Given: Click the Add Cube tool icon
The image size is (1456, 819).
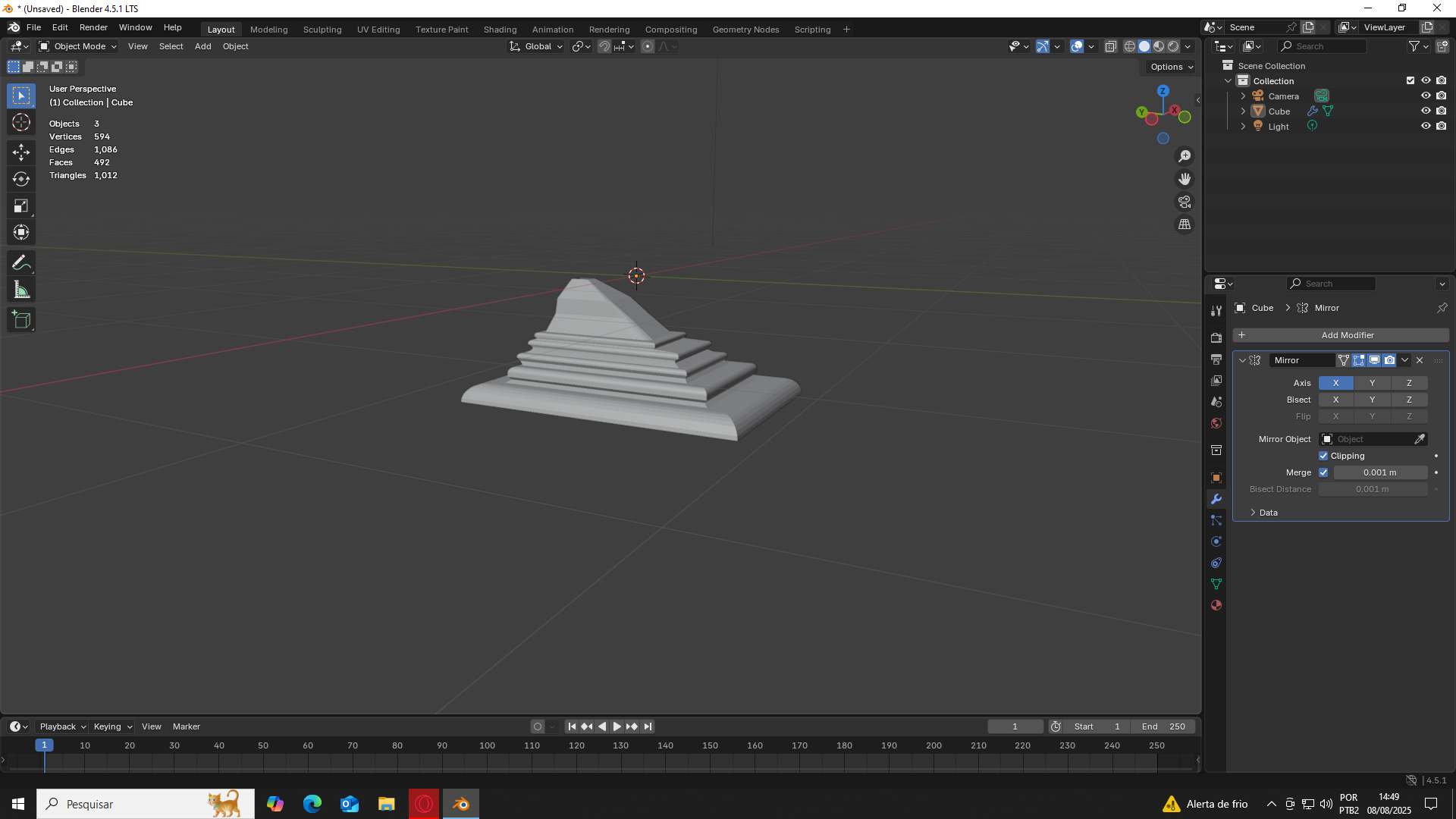Looking at the screenshot, I should point(21,320).
